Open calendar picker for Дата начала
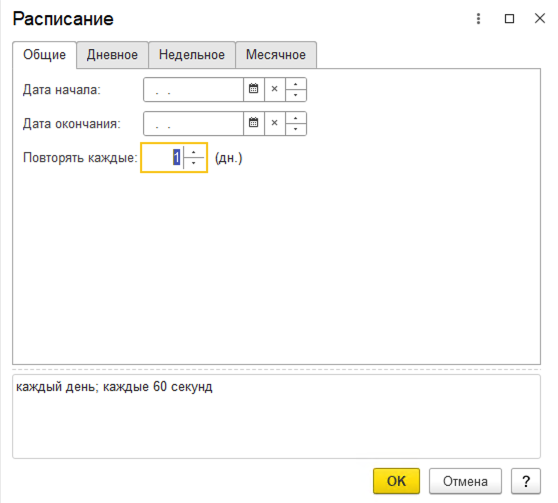Viewport: 558px width, 503px height. pyautogui.click(x=253, y=89)
